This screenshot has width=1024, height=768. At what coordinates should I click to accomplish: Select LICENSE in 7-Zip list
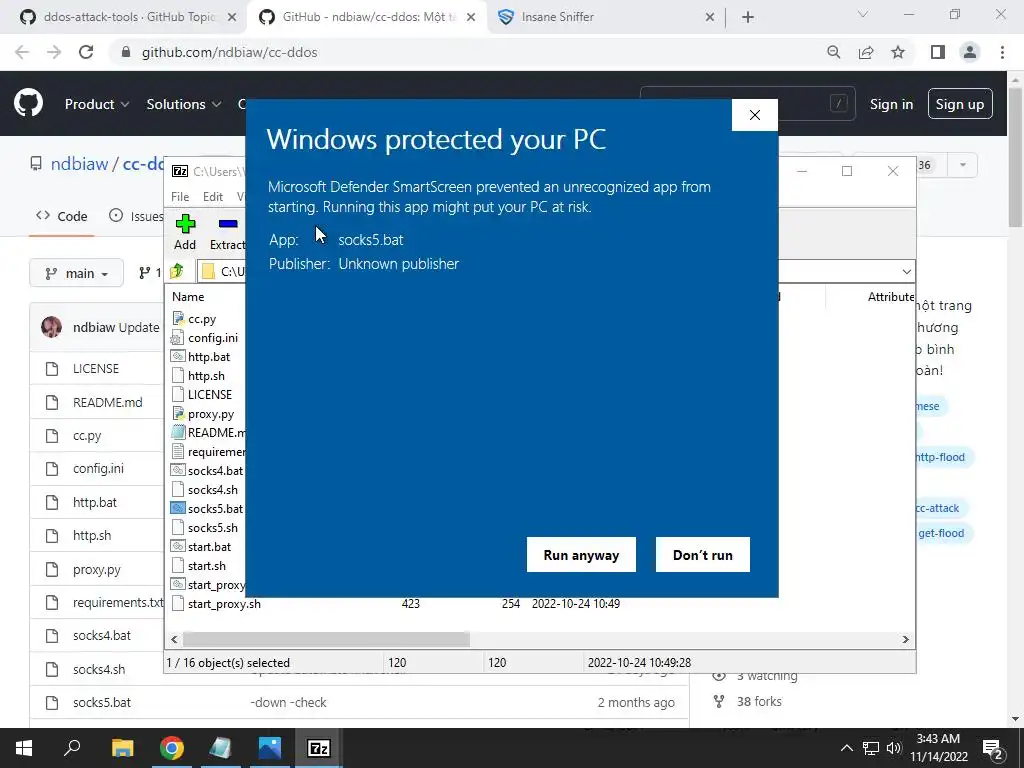click(x=210, y=394)
